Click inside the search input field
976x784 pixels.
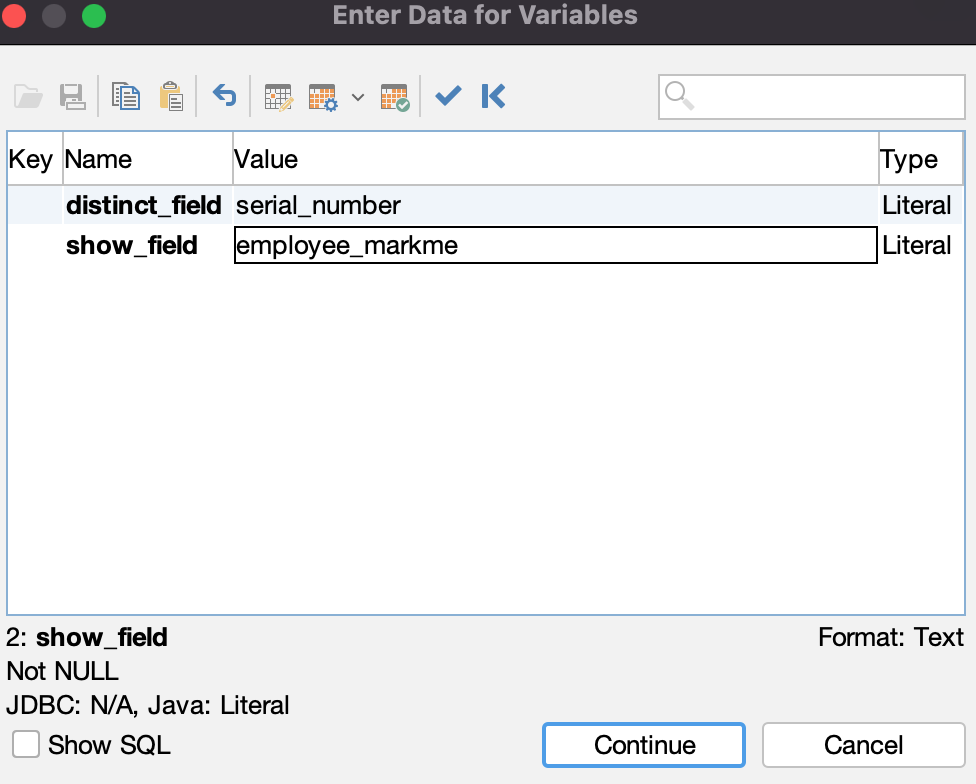[x=810, y=96]
